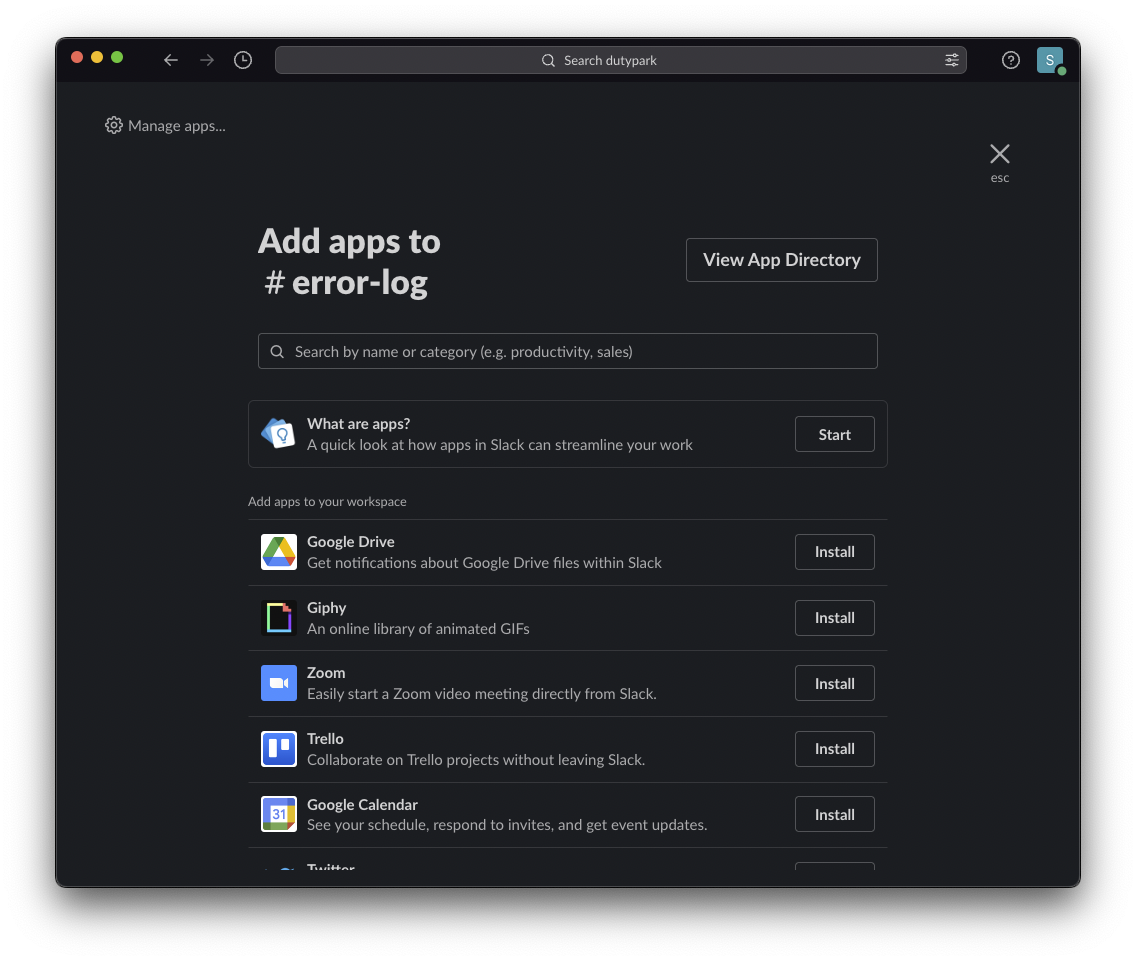
Task: Close dialog with the X esc icon
Action: click(1000, 154)
